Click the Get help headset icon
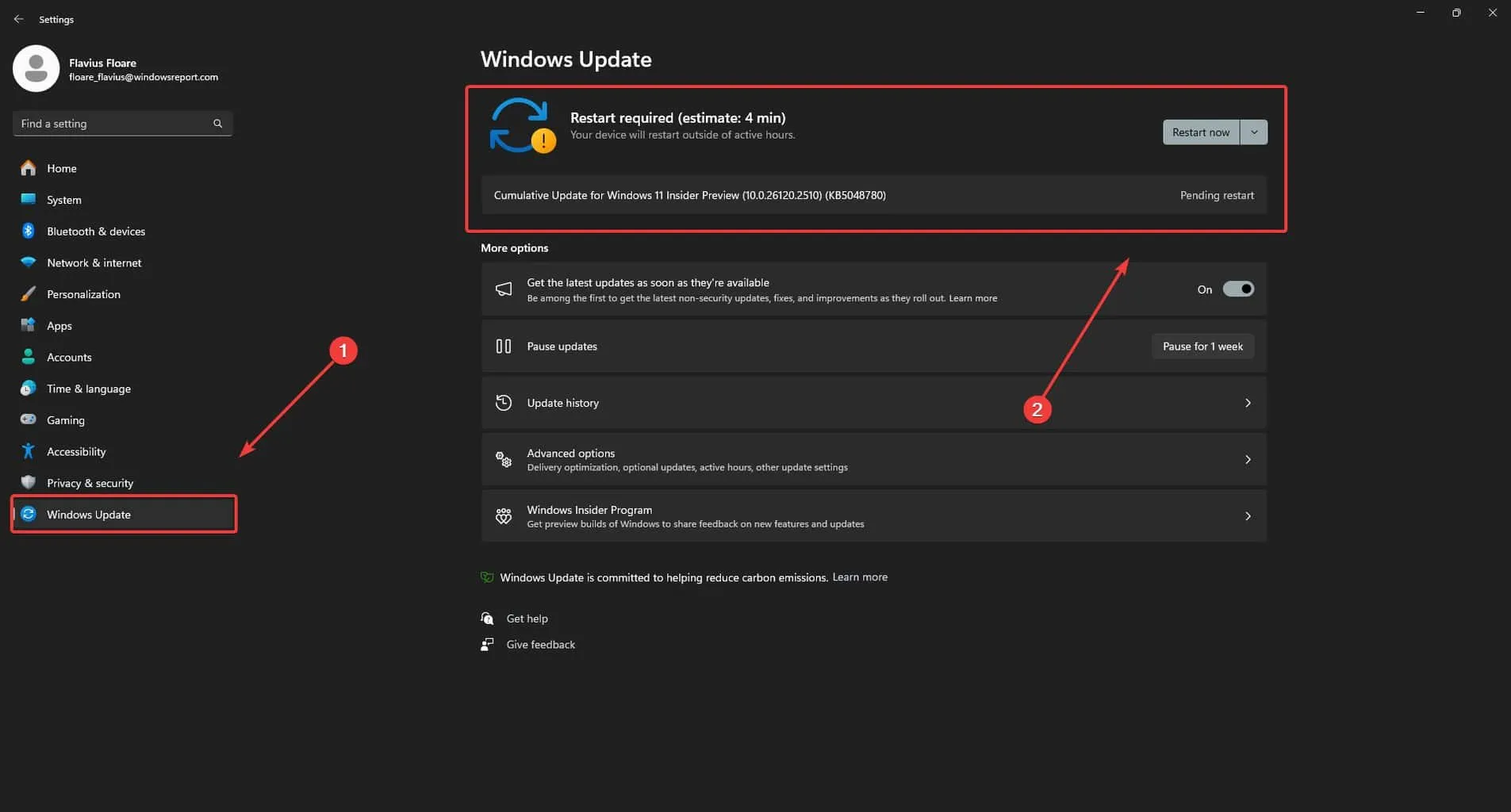 click(487, 619)
